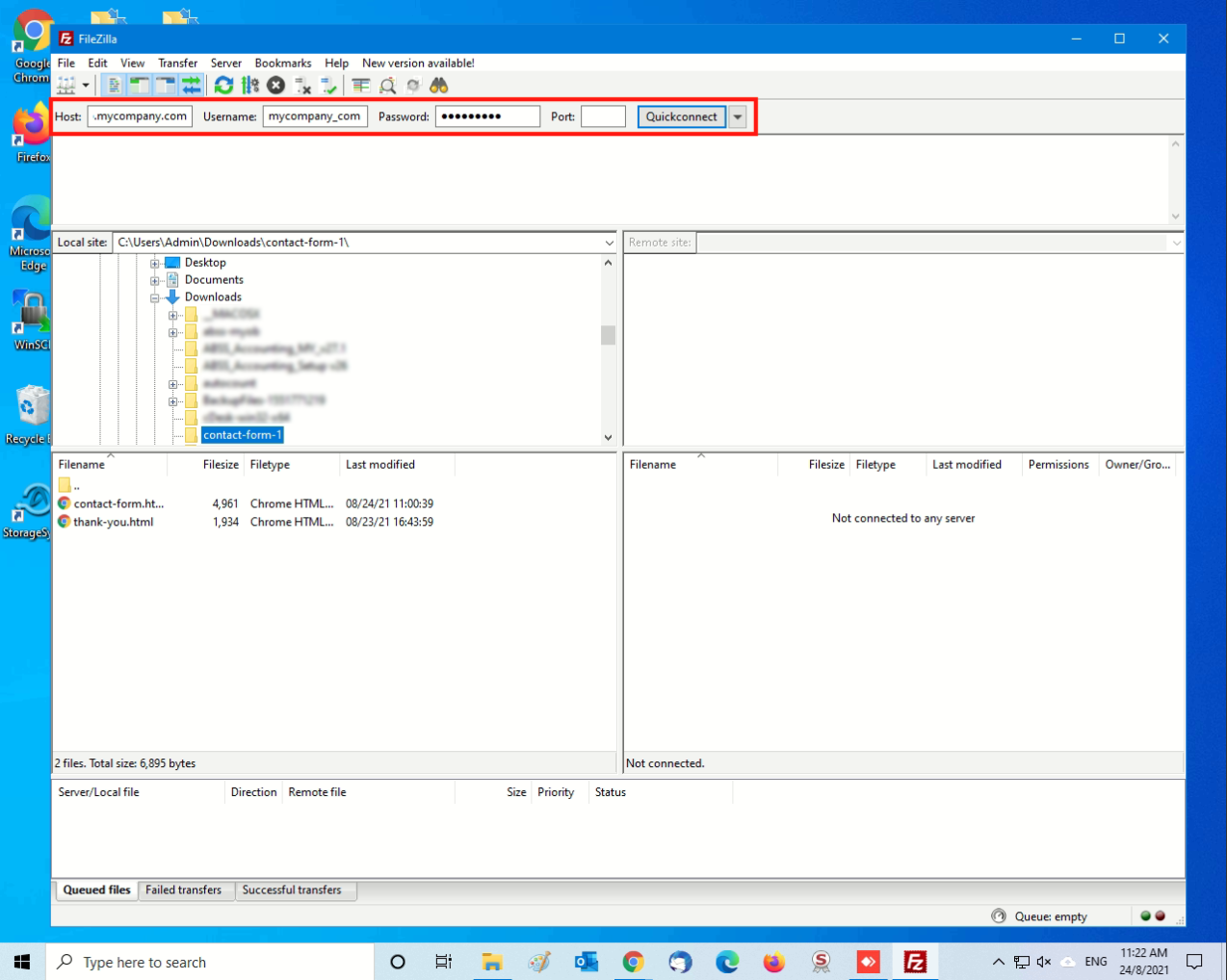Toggle the local directory tree view
Image resolution: width=1227 pixels, height=980 pixels.
tap(140, 86)
